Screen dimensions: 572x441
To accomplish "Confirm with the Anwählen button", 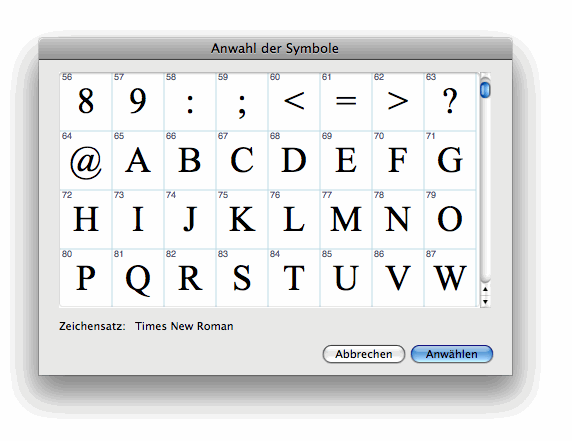I will pyautogui.click(x=452, y=354).
